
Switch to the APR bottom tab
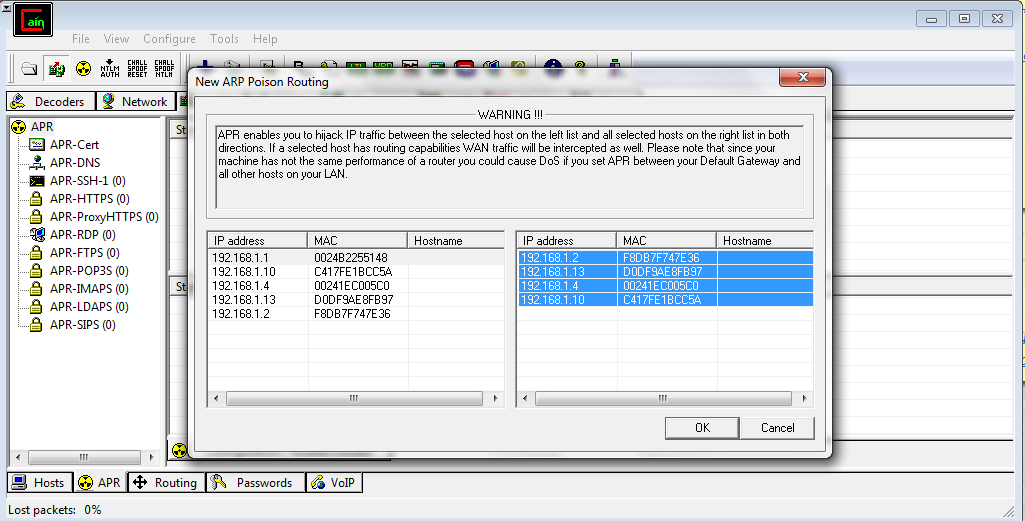click(99, 482)
